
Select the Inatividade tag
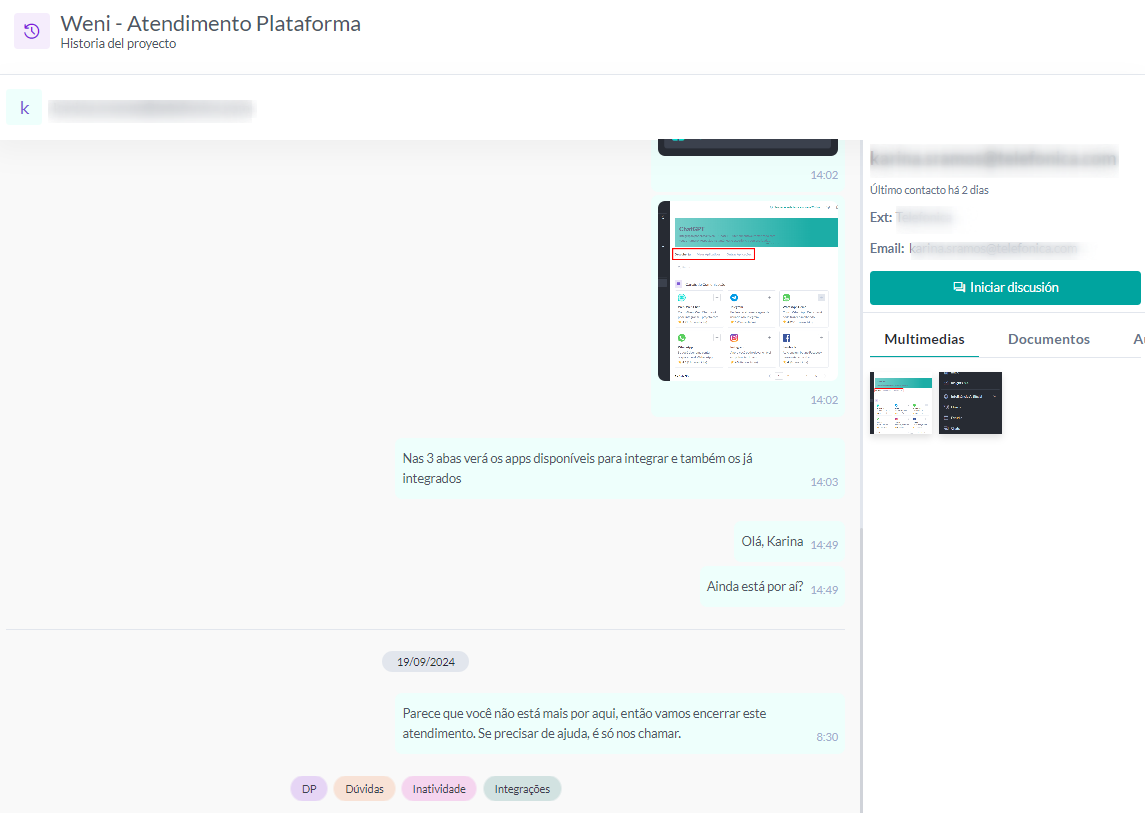tap(439, 789)
